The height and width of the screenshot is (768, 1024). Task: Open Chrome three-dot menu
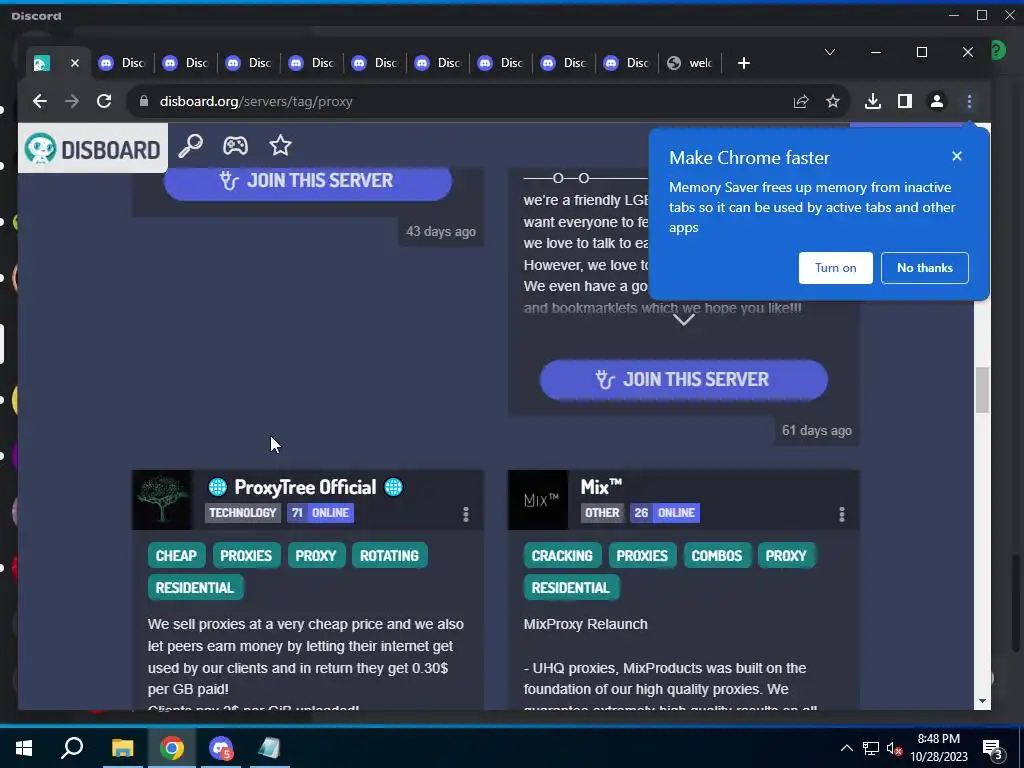tap(969, 101)
